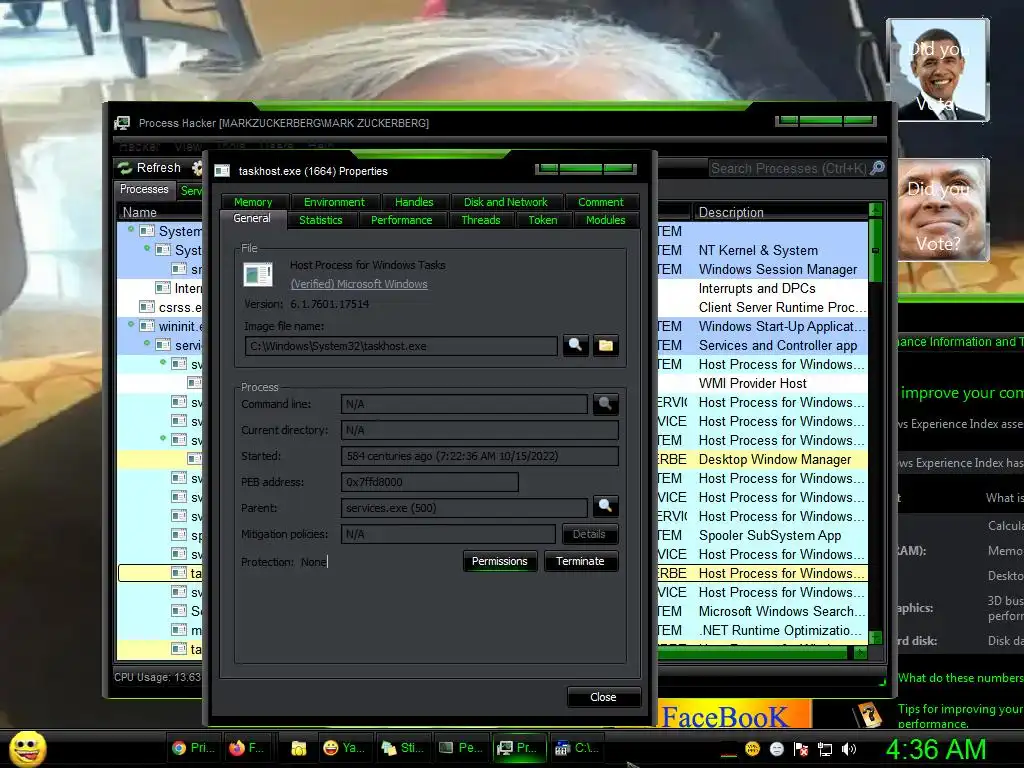Screen dimensions: 1024x768
Task: Collapse the second Syst tree node
Action: (147, 248)
